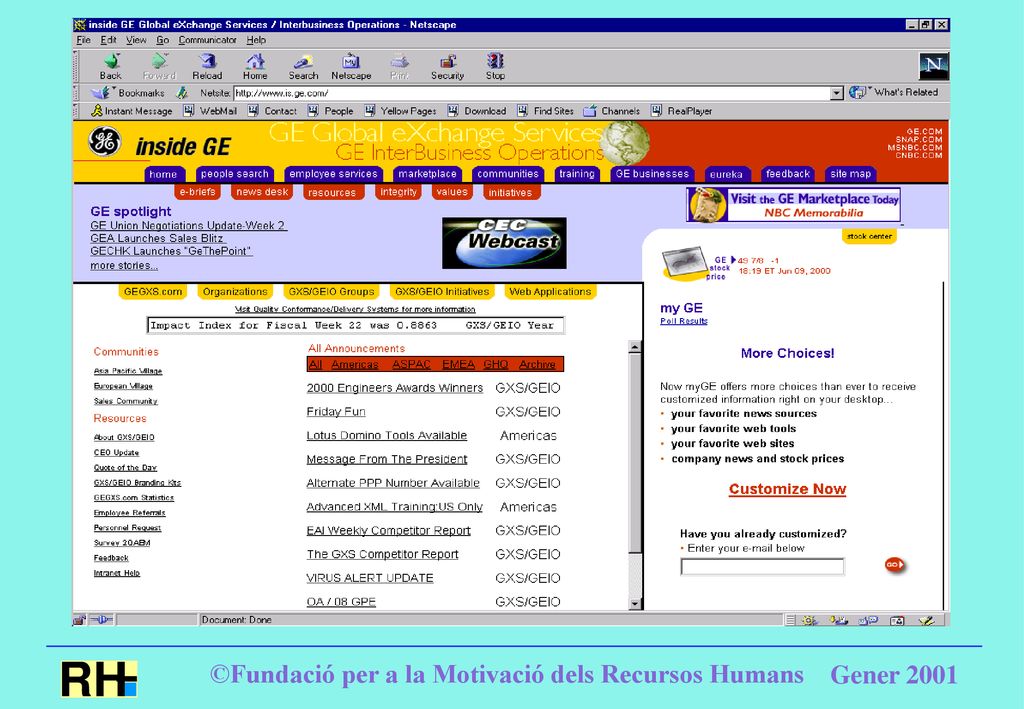Click the Back navigation icon
The width and height of the screenshot is (1024, 709).
(x=112, y=61)
